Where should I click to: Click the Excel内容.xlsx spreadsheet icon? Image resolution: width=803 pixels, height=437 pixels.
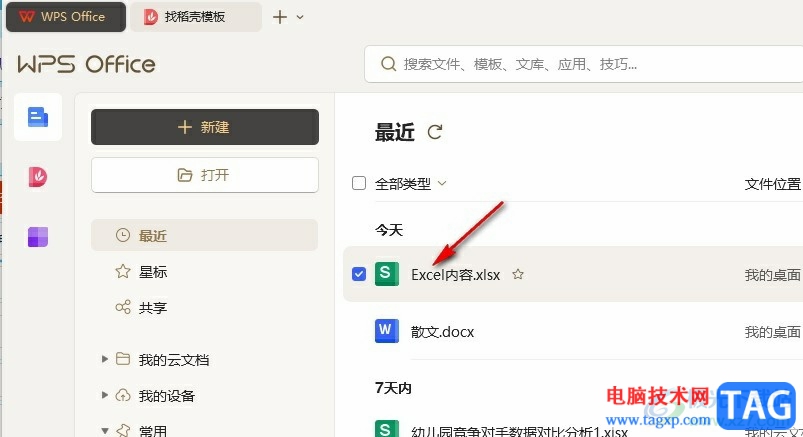tap(387, 274)
